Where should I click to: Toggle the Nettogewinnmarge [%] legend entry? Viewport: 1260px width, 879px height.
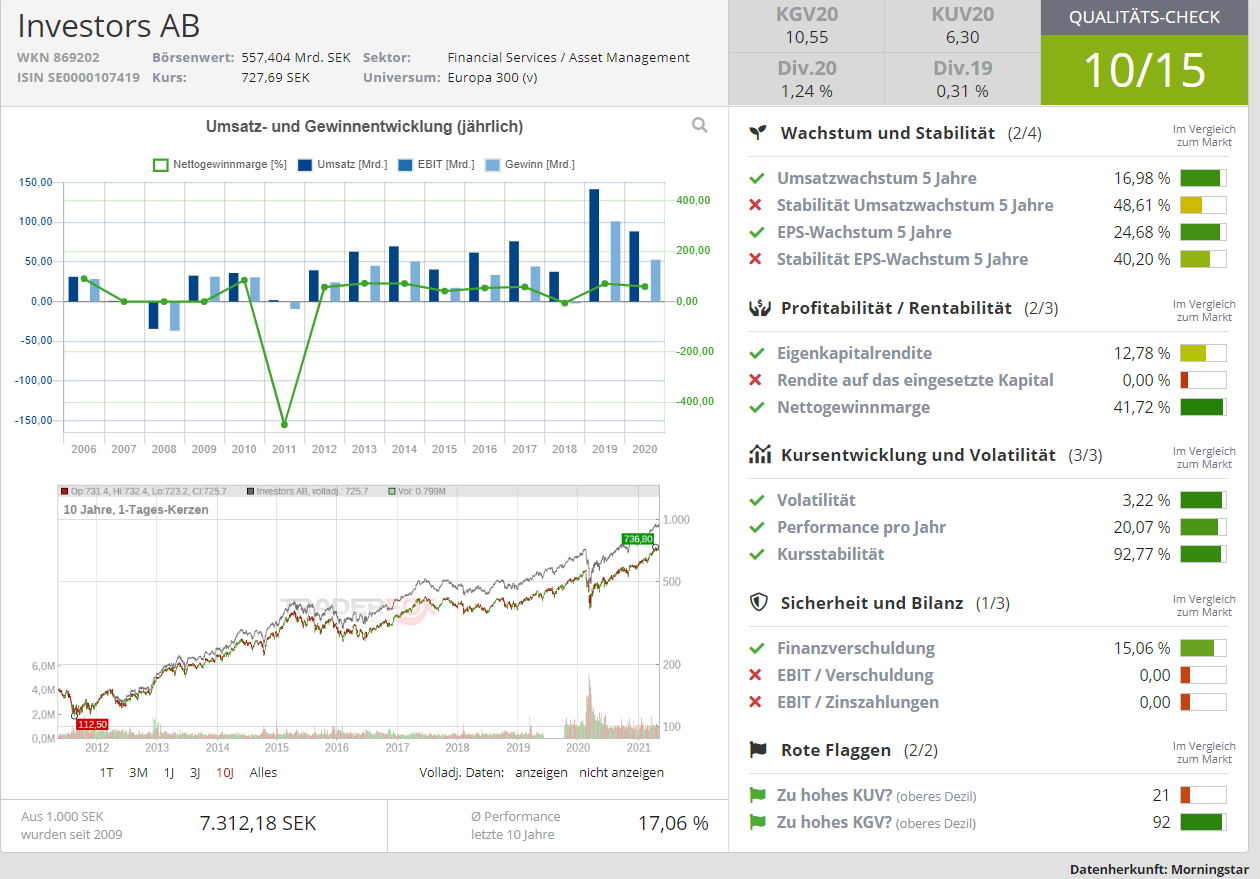(220, 164)
